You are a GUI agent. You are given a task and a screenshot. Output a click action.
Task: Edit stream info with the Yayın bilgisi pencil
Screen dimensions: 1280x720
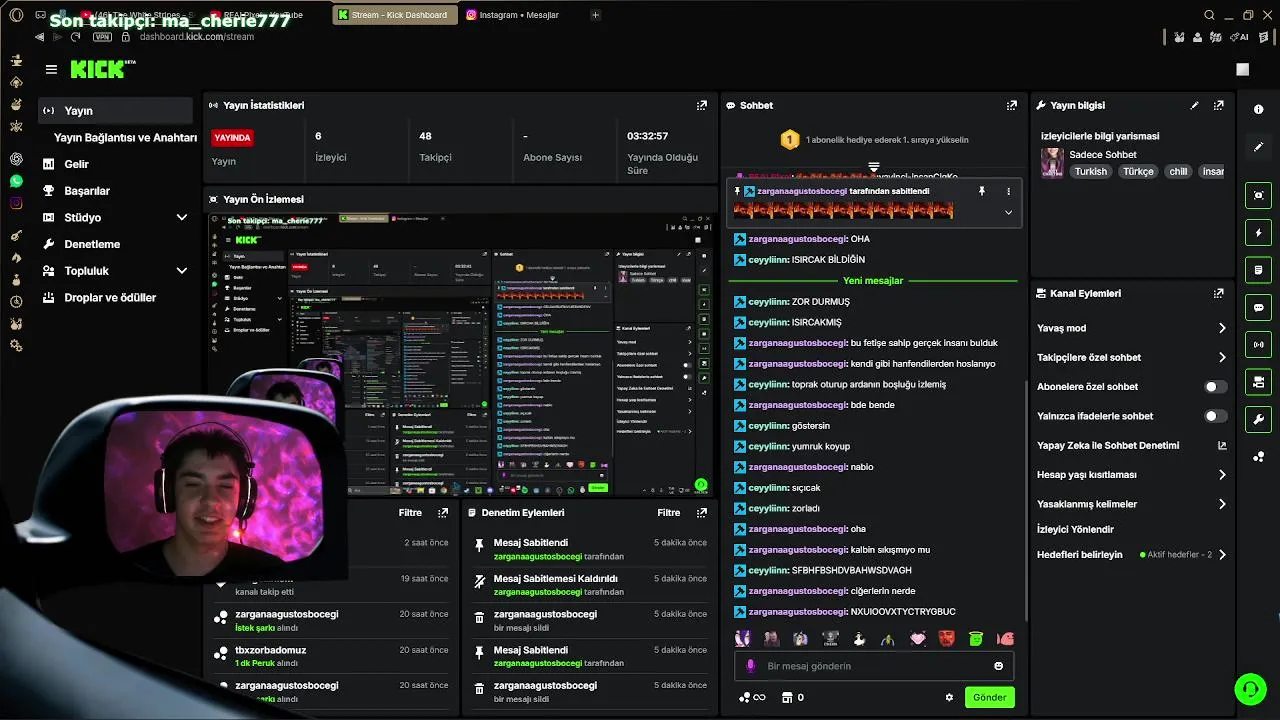point(1194,105)
